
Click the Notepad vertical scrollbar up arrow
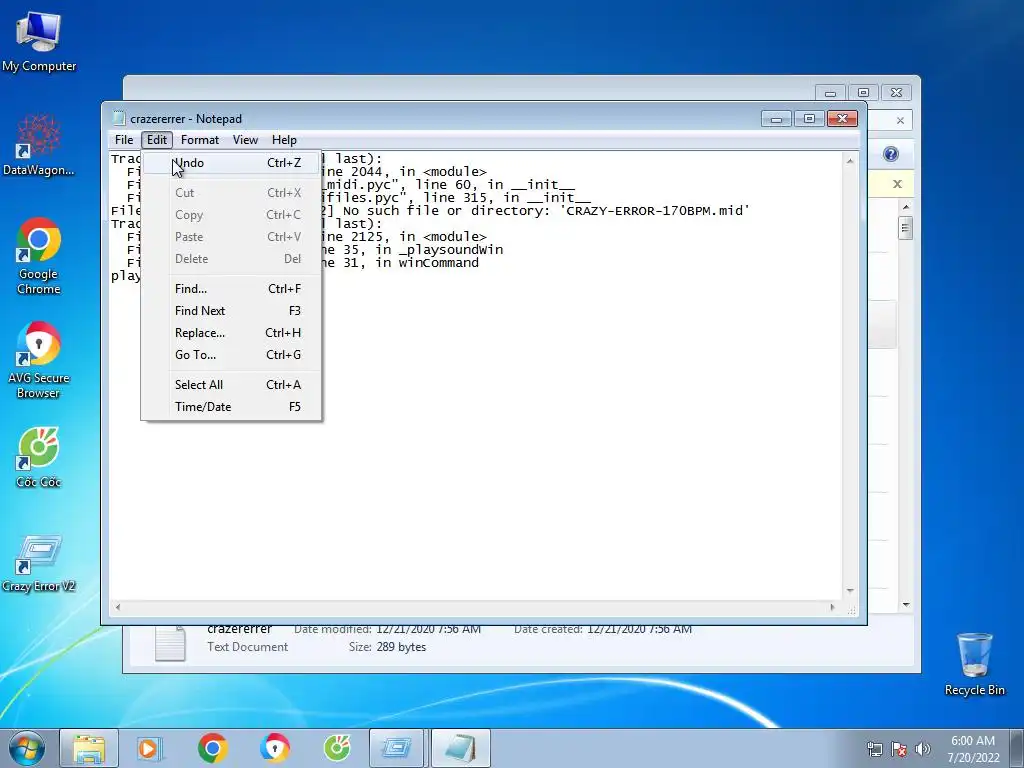click(x=850, y=161)
